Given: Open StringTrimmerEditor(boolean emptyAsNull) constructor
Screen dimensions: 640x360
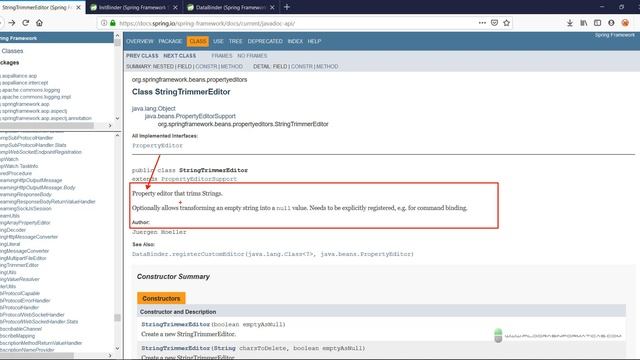Looking at the screenshot, I should click(x=176, y=324).
